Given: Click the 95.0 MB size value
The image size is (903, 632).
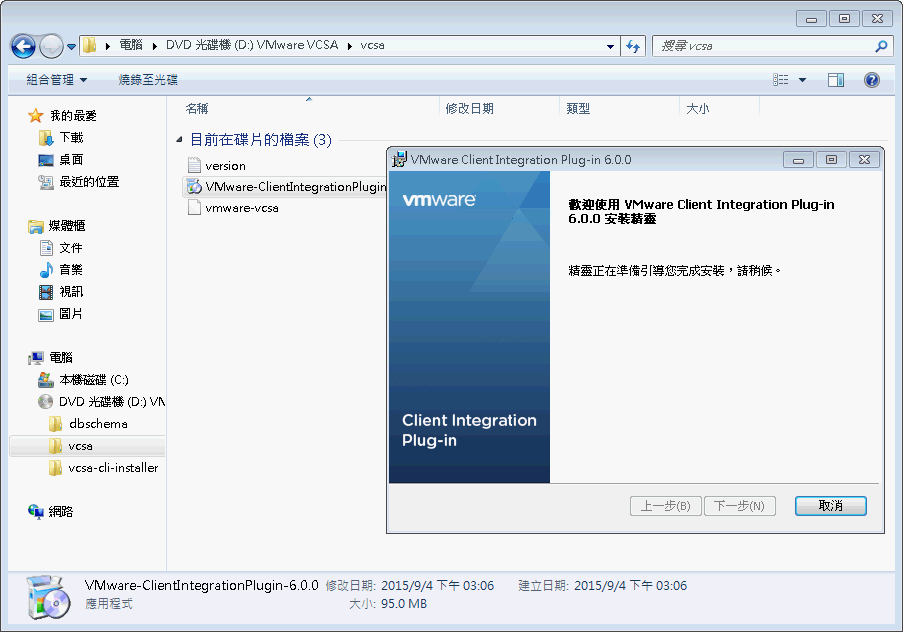Looking at the screenshot, I should [404, 604].
